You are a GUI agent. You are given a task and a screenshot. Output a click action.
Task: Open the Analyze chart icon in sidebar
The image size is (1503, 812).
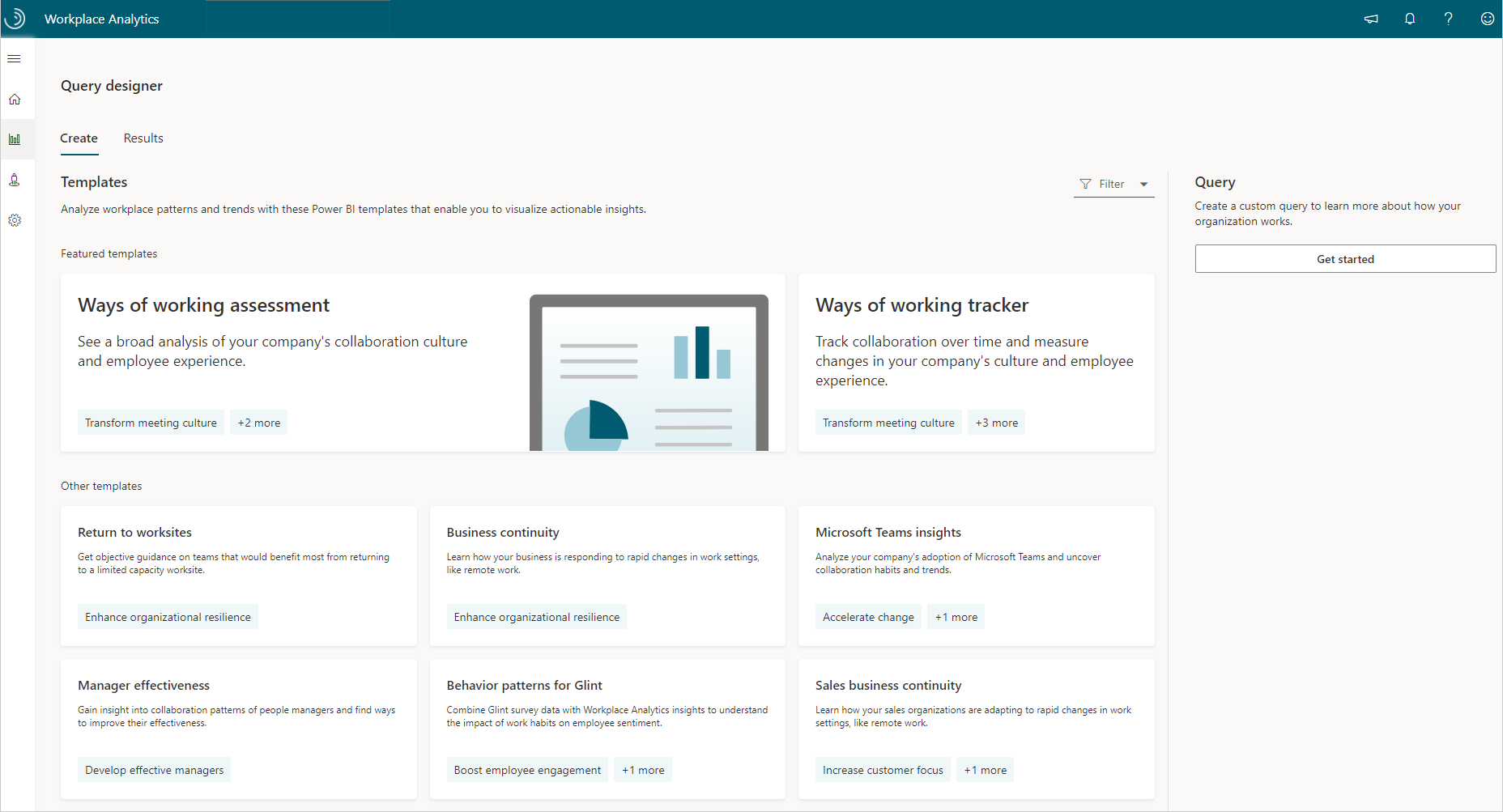pyautogui.click(x=15, y=139)
